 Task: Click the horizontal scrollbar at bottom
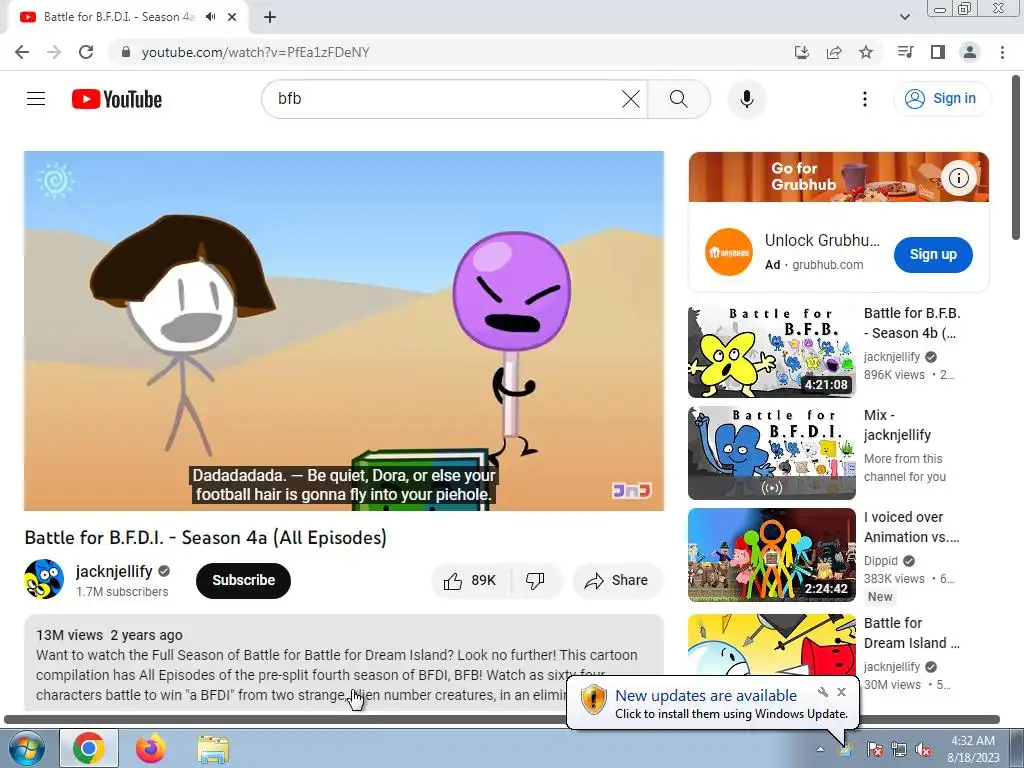pyautogui.click(x=502, y=719)
